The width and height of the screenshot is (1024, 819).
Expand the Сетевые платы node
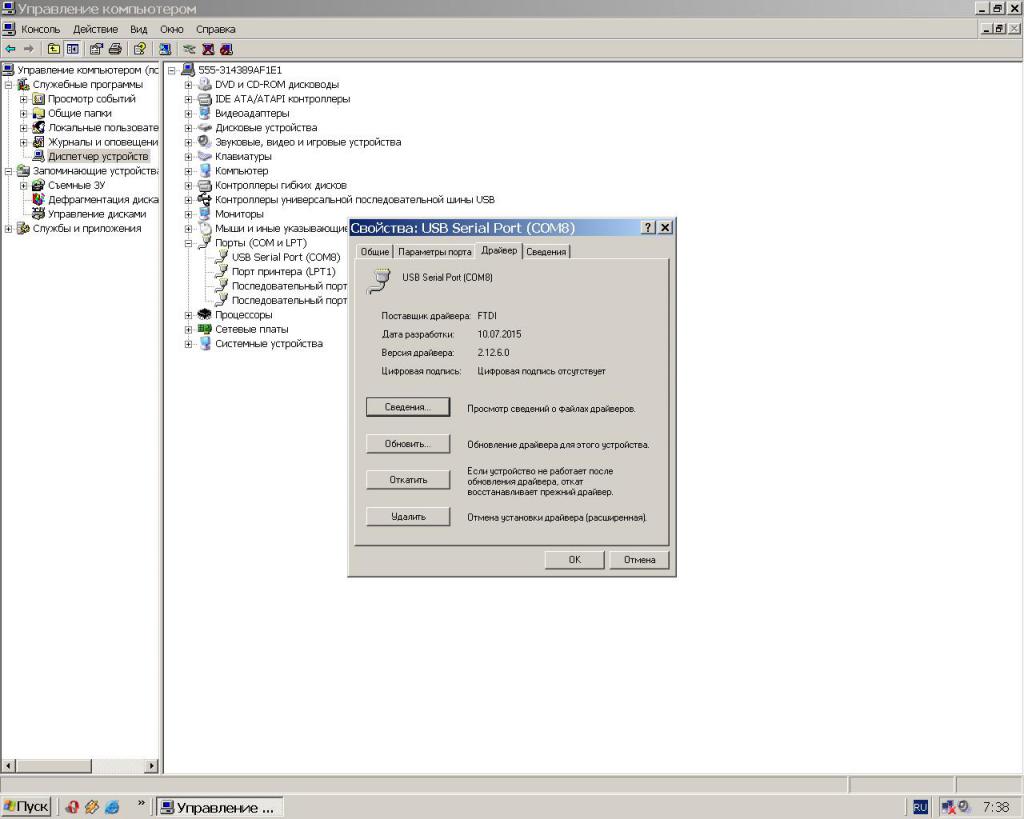point(188,329)
